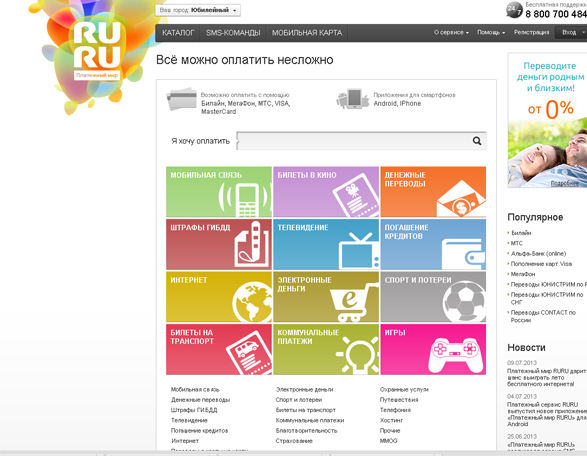Click the 24/7 support icon
This screenshot has height=456, width=587.
(514, 10)
